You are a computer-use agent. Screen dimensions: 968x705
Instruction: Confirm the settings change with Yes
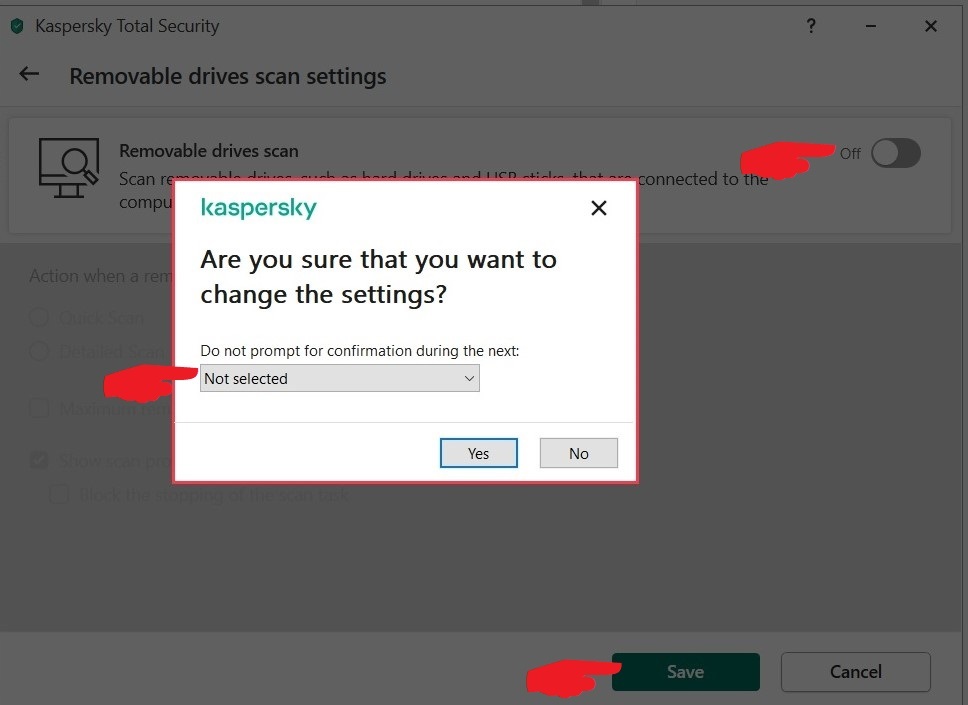click(478, 453)
